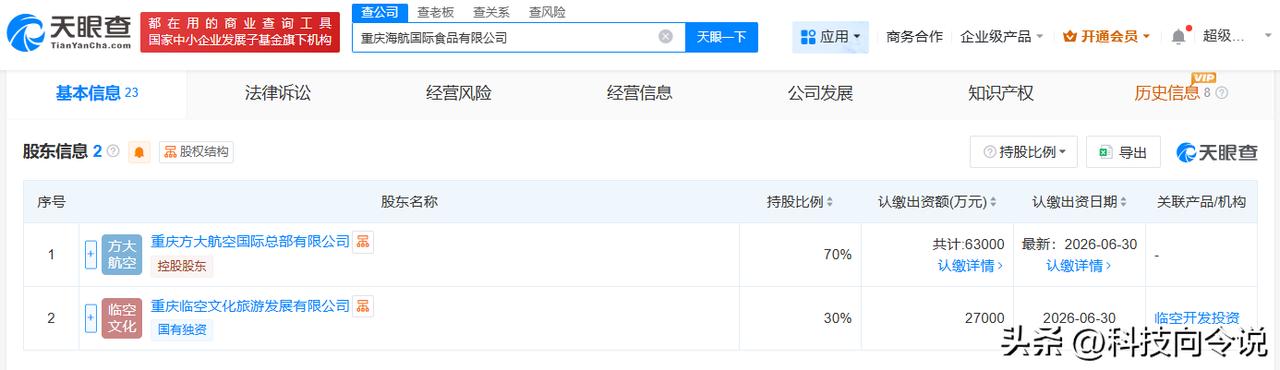Click the help icon next to 股东信息 count
Screen dimensions: 1280x370
tap(113, 152)
